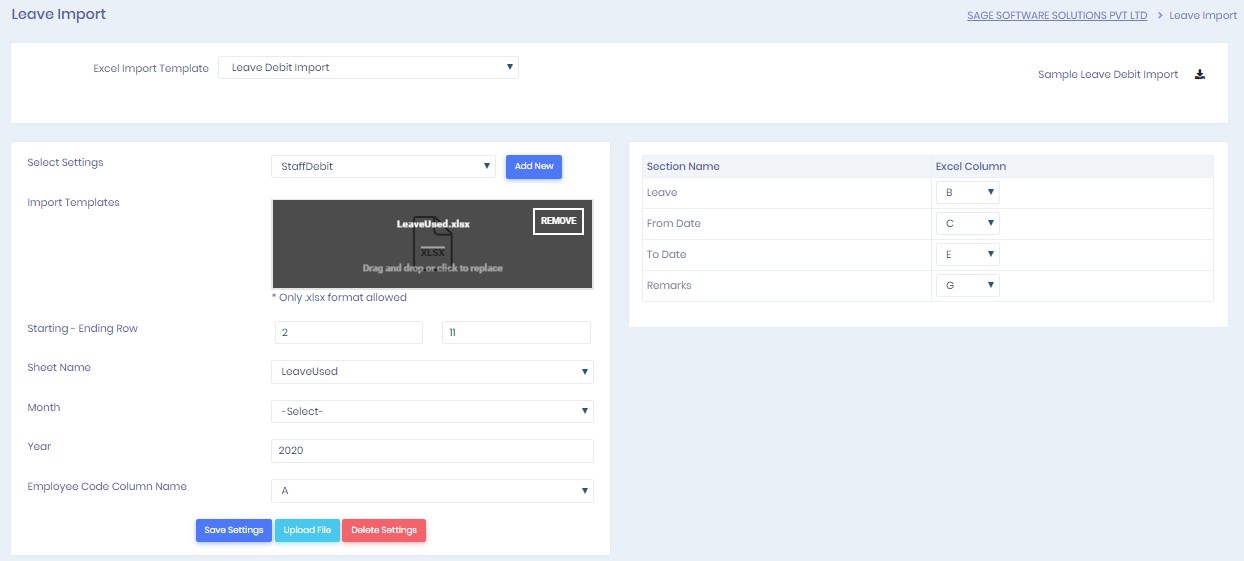Click the starting row input field
Viewport: 1244px width, 561px height.
pos(349,332)
